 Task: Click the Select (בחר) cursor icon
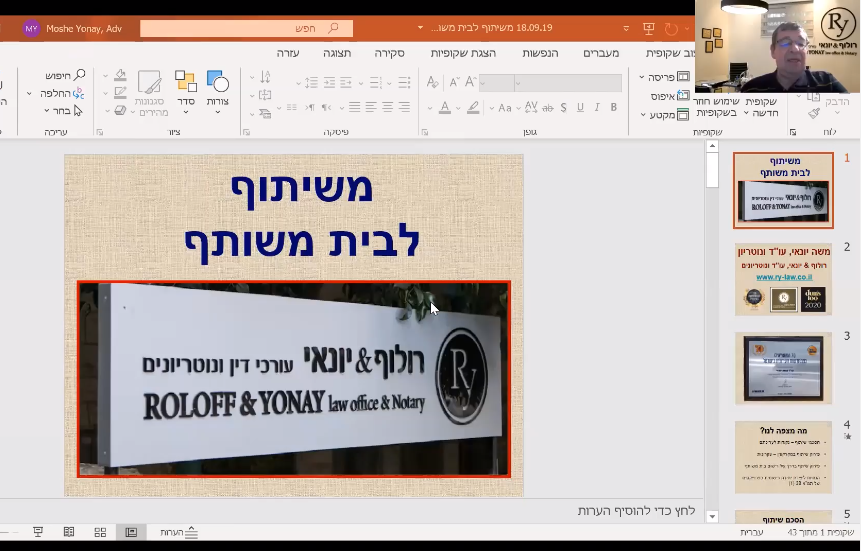click(x=78, y=111)
